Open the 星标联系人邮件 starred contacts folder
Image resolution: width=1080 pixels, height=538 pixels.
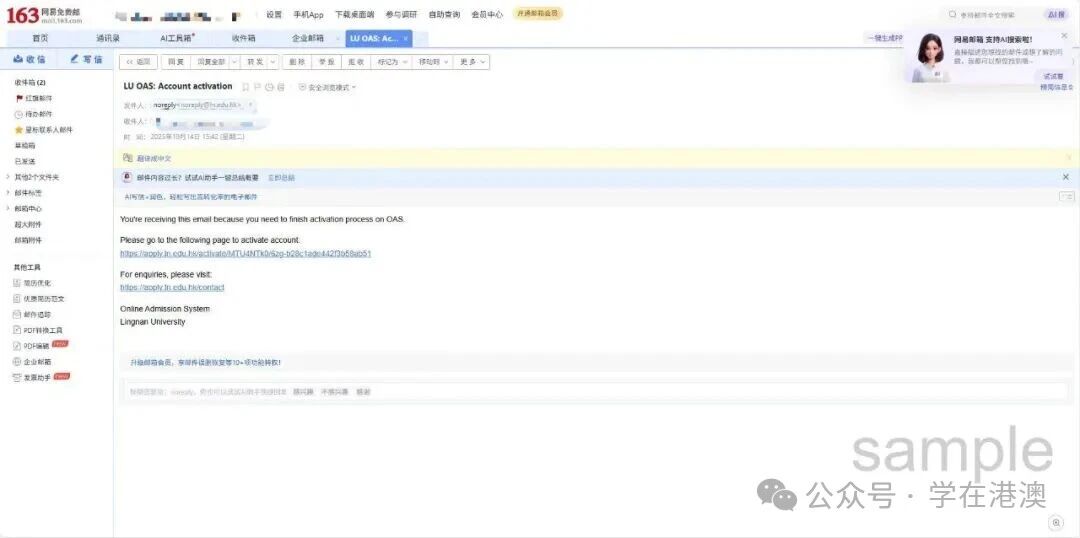[x=43, y=130]
